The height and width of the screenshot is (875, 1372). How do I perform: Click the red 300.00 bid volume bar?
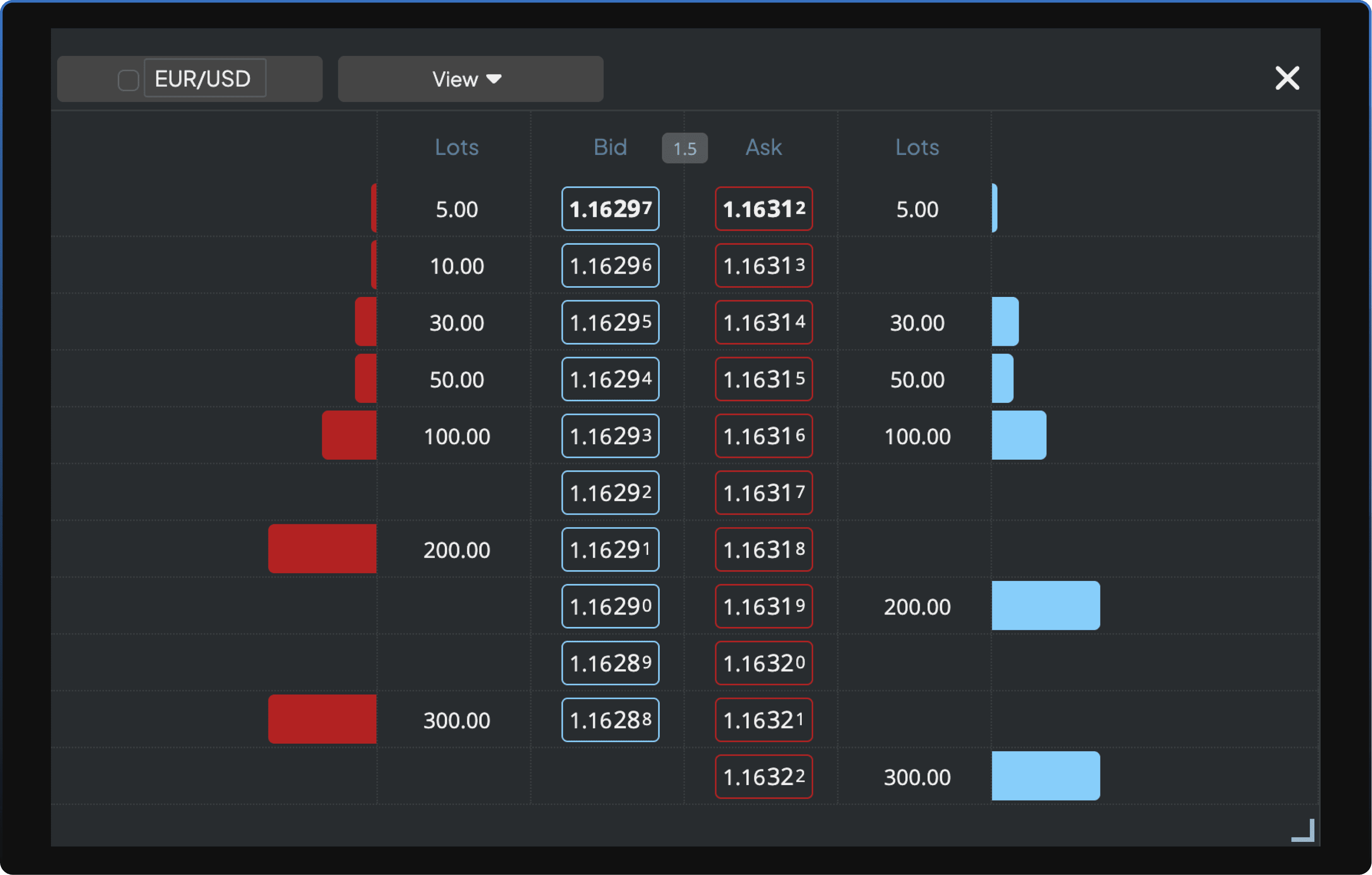tap(322, 719)
